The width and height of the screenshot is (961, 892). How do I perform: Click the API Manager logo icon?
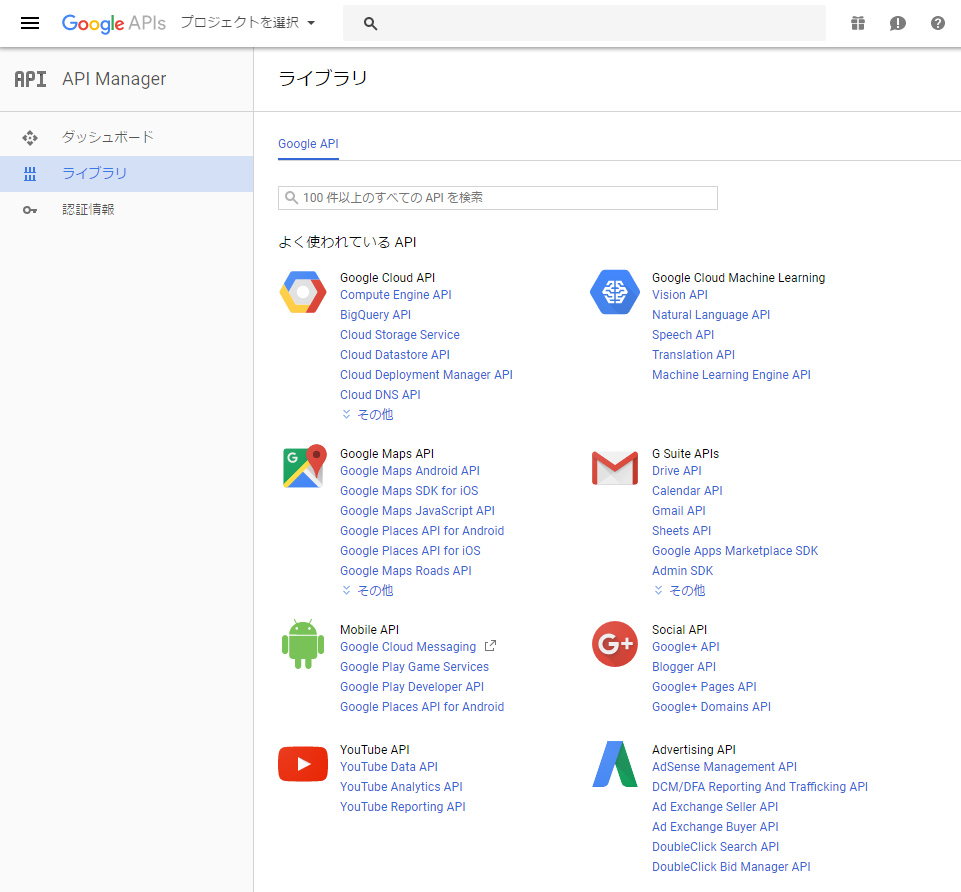(30, 79)
